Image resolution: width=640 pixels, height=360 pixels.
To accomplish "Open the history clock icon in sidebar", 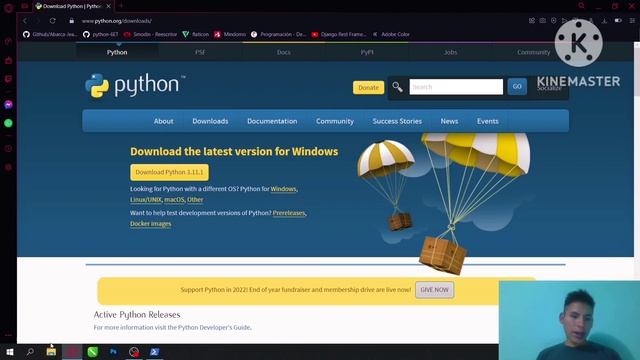I will 8,149.
